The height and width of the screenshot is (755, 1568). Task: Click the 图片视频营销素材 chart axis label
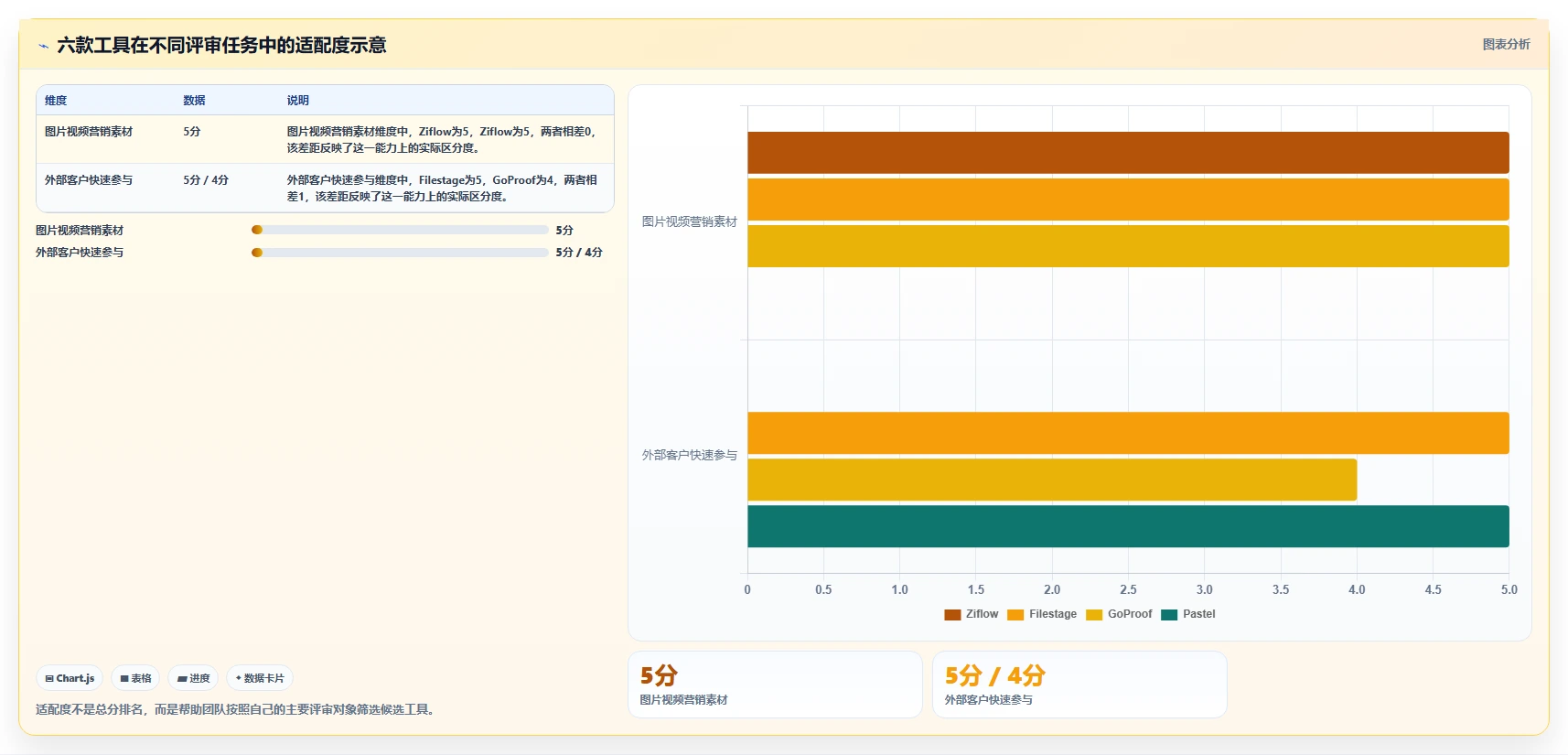[x=689, y=221]
